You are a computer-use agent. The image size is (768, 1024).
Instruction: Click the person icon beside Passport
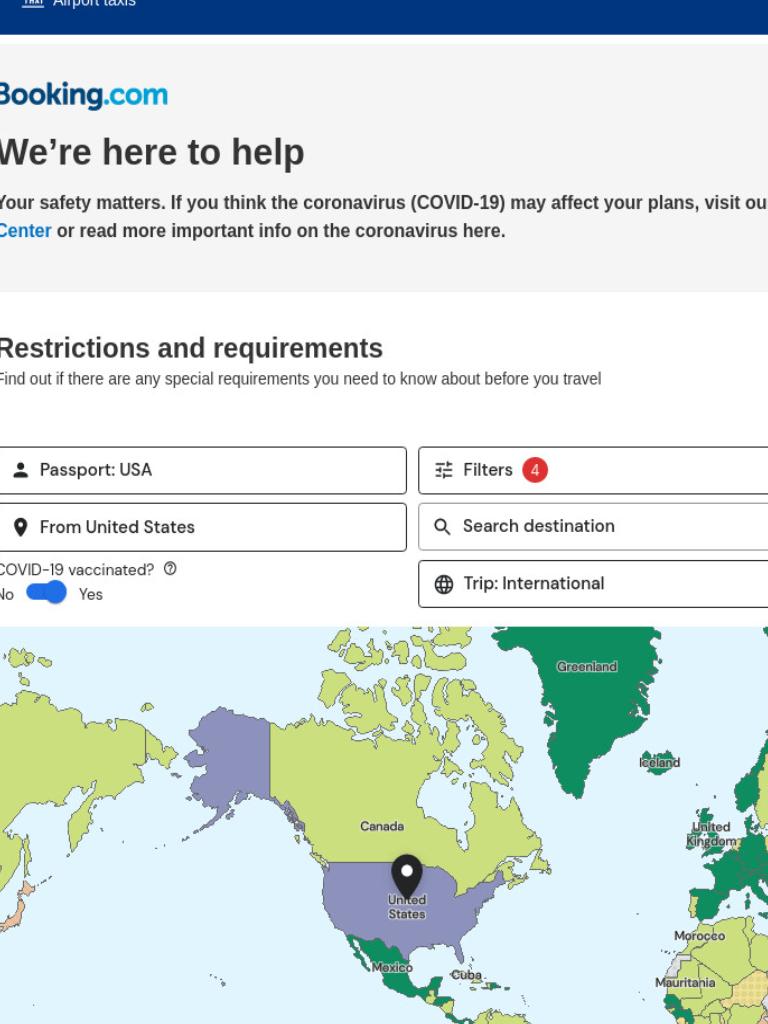pos(21,470)
